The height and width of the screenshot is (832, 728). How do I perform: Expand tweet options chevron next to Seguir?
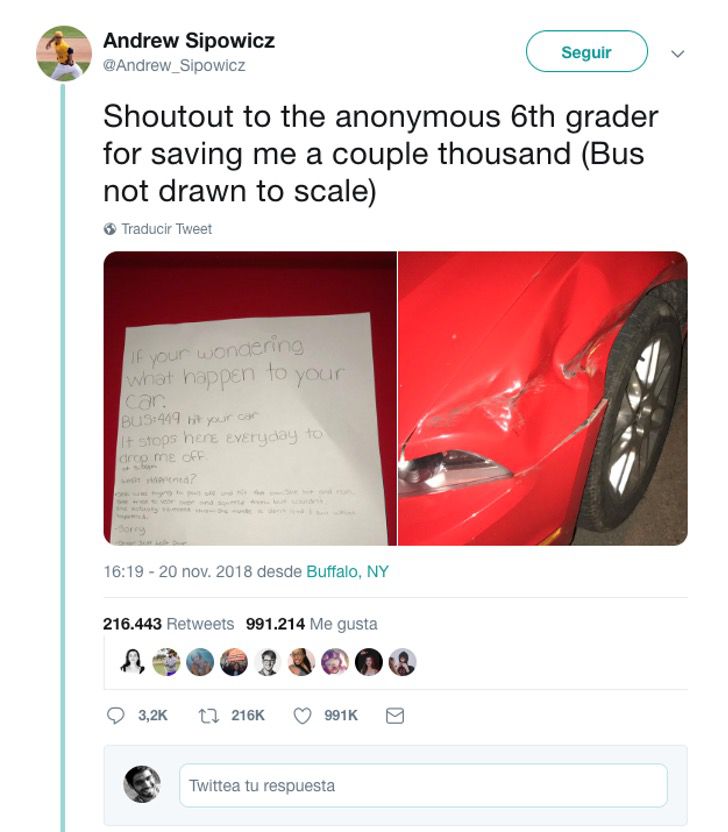point(678,54)
